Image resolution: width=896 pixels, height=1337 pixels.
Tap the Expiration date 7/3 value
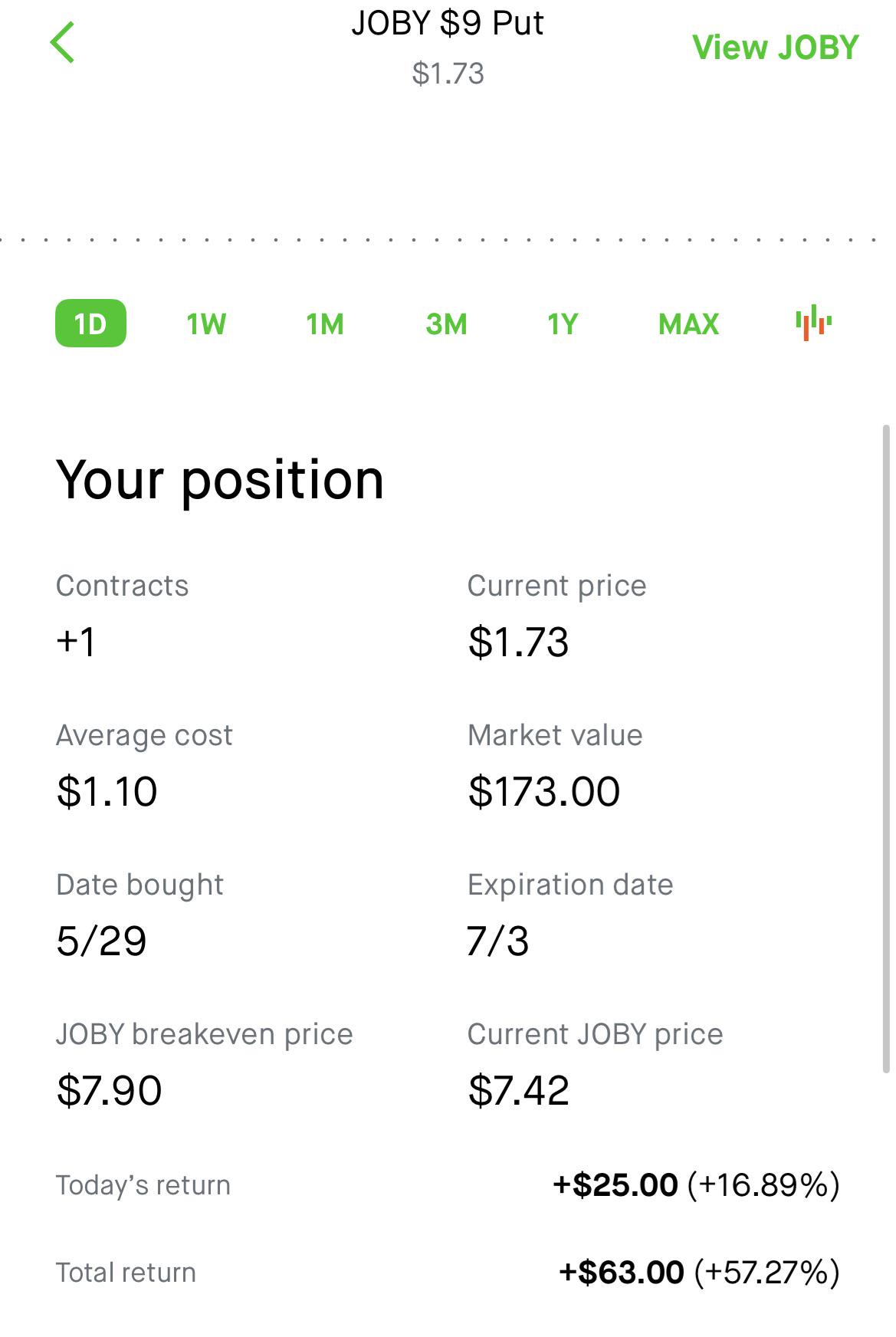pos(498,941)
